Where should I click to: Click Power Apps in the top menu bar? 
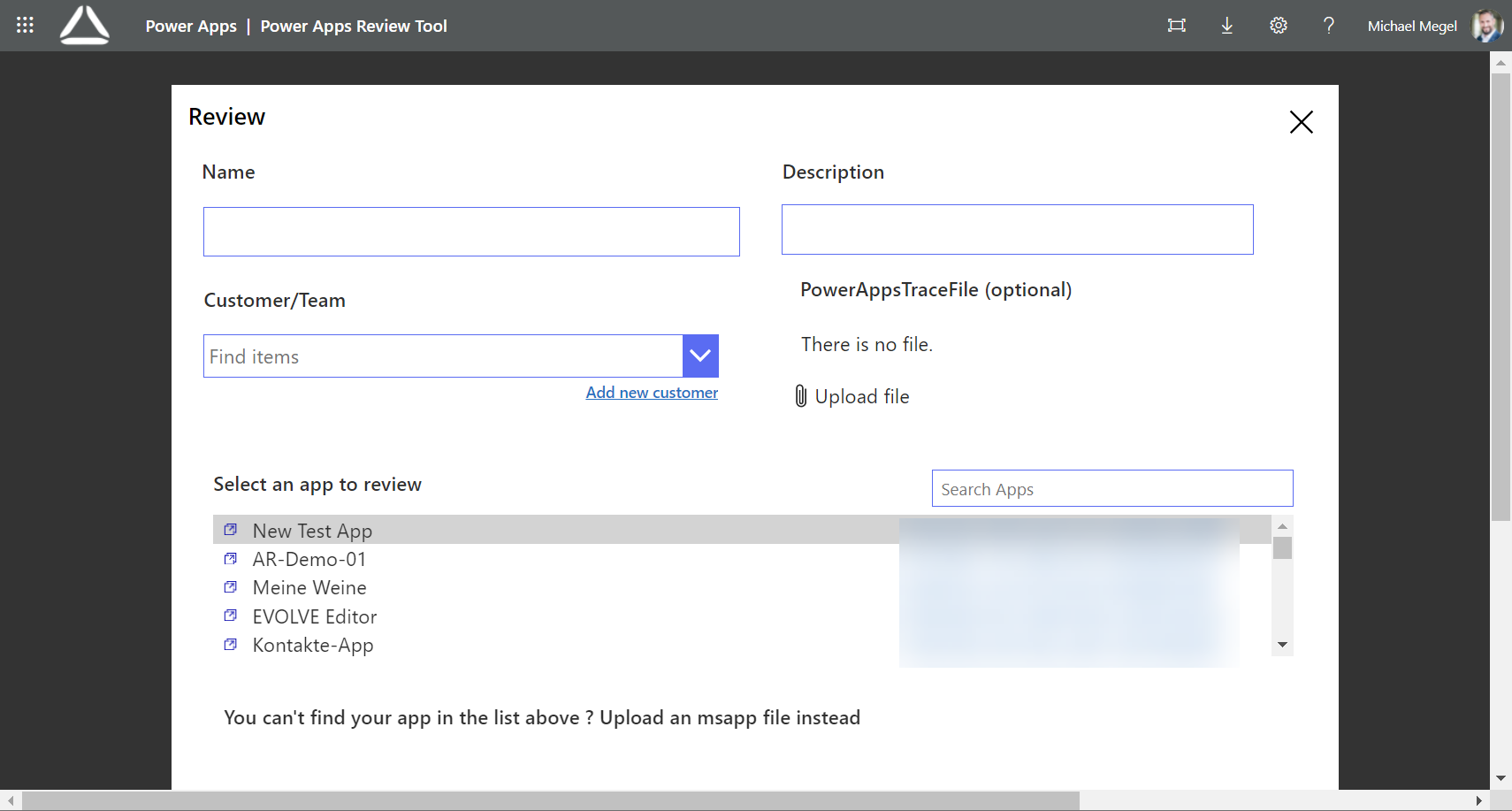click(191, 26)
